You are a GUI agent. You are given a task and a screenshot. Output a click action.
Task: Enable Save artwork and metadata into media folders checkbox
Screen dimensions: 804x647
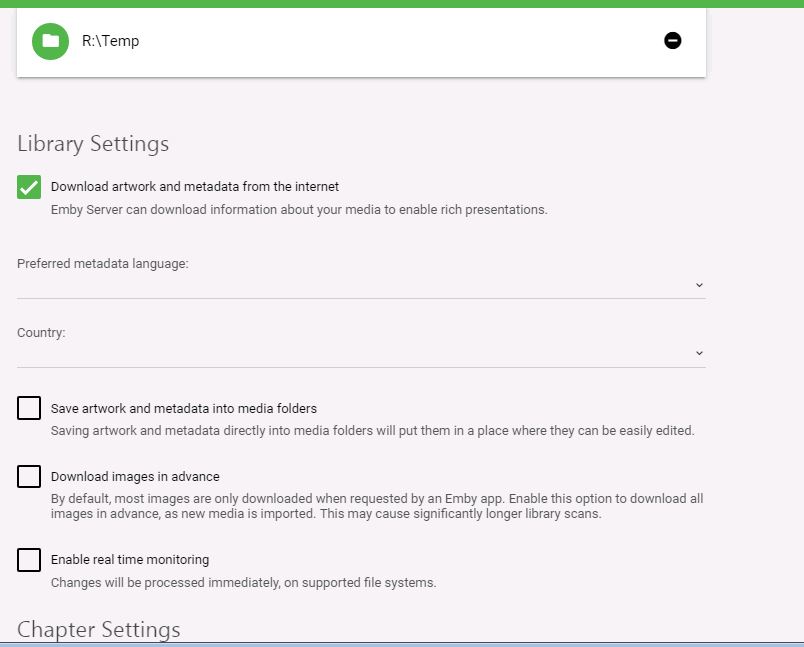tap(29, 408)
